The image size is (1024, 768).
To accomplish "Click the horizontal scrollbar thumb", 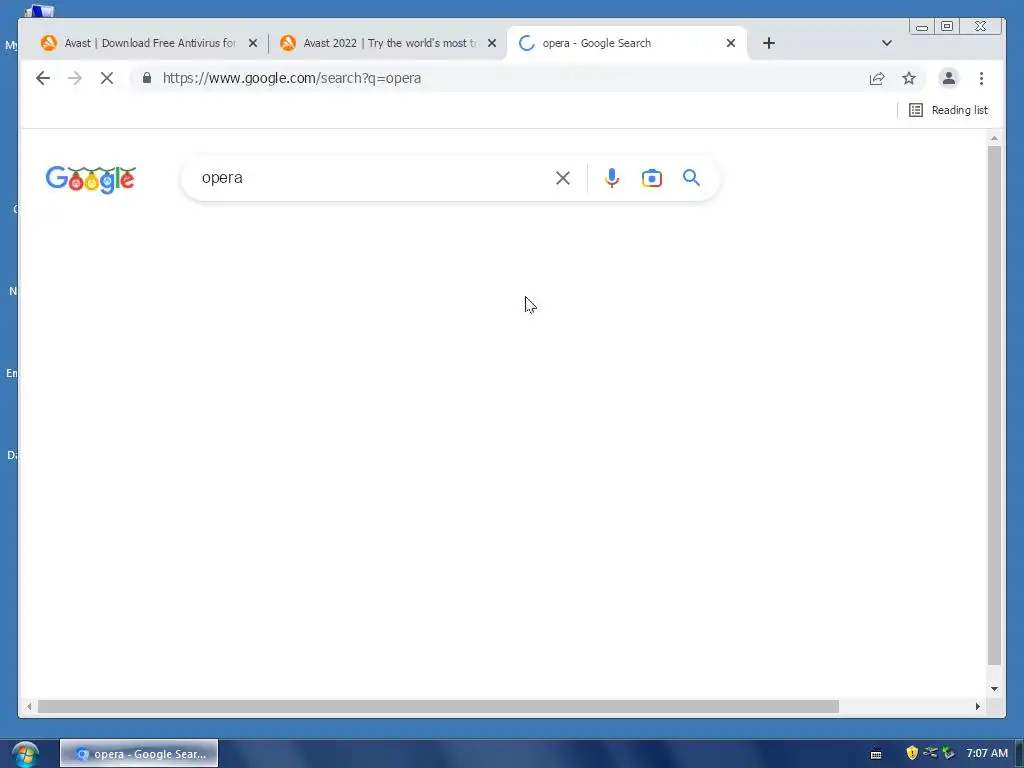I will coord(438,707).
